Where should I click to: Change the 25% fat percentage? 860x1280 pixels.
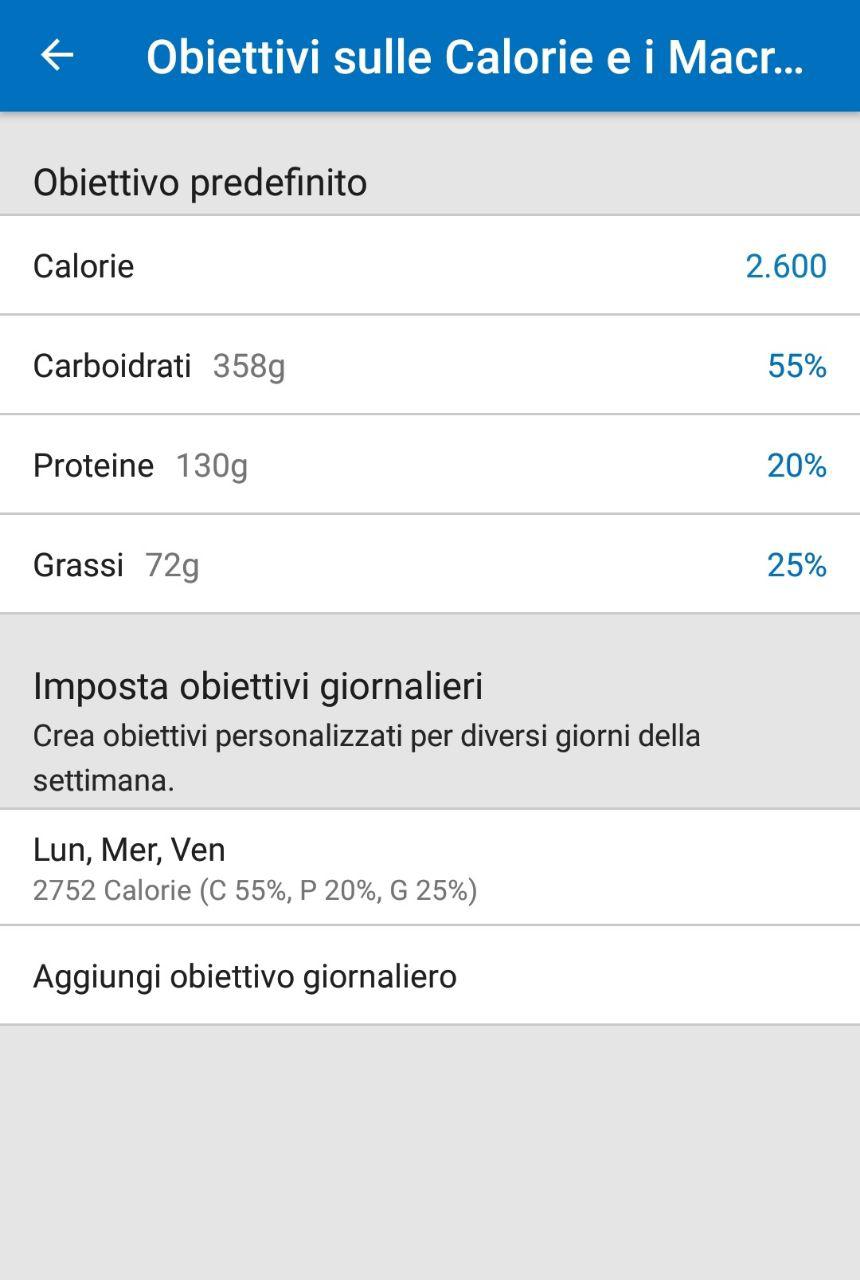pos(796,566)
